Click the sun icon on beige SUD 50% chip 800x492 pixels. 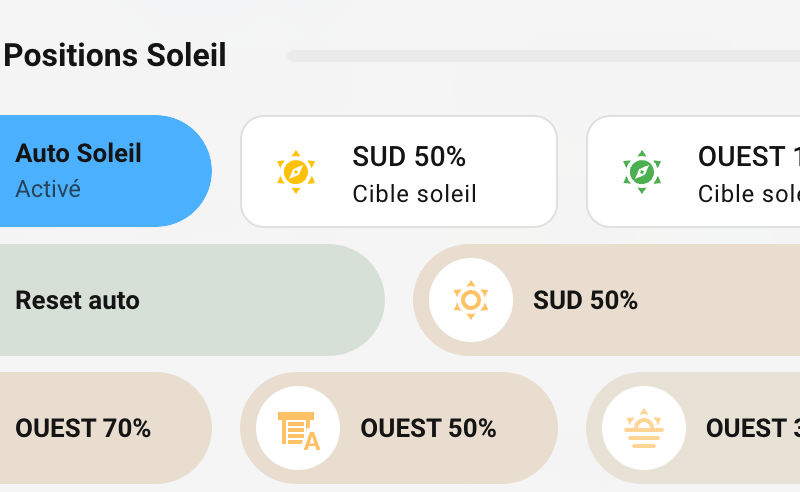[471, 300]
